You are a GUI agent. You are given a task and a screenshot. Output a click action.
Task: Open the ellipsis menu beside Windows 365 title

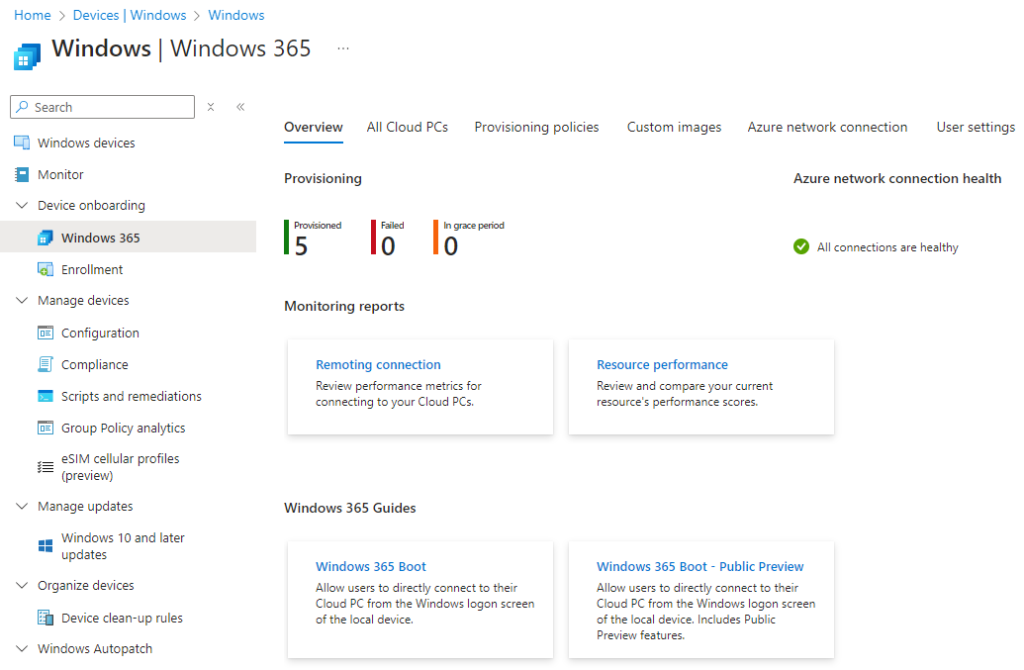[343, 48]
